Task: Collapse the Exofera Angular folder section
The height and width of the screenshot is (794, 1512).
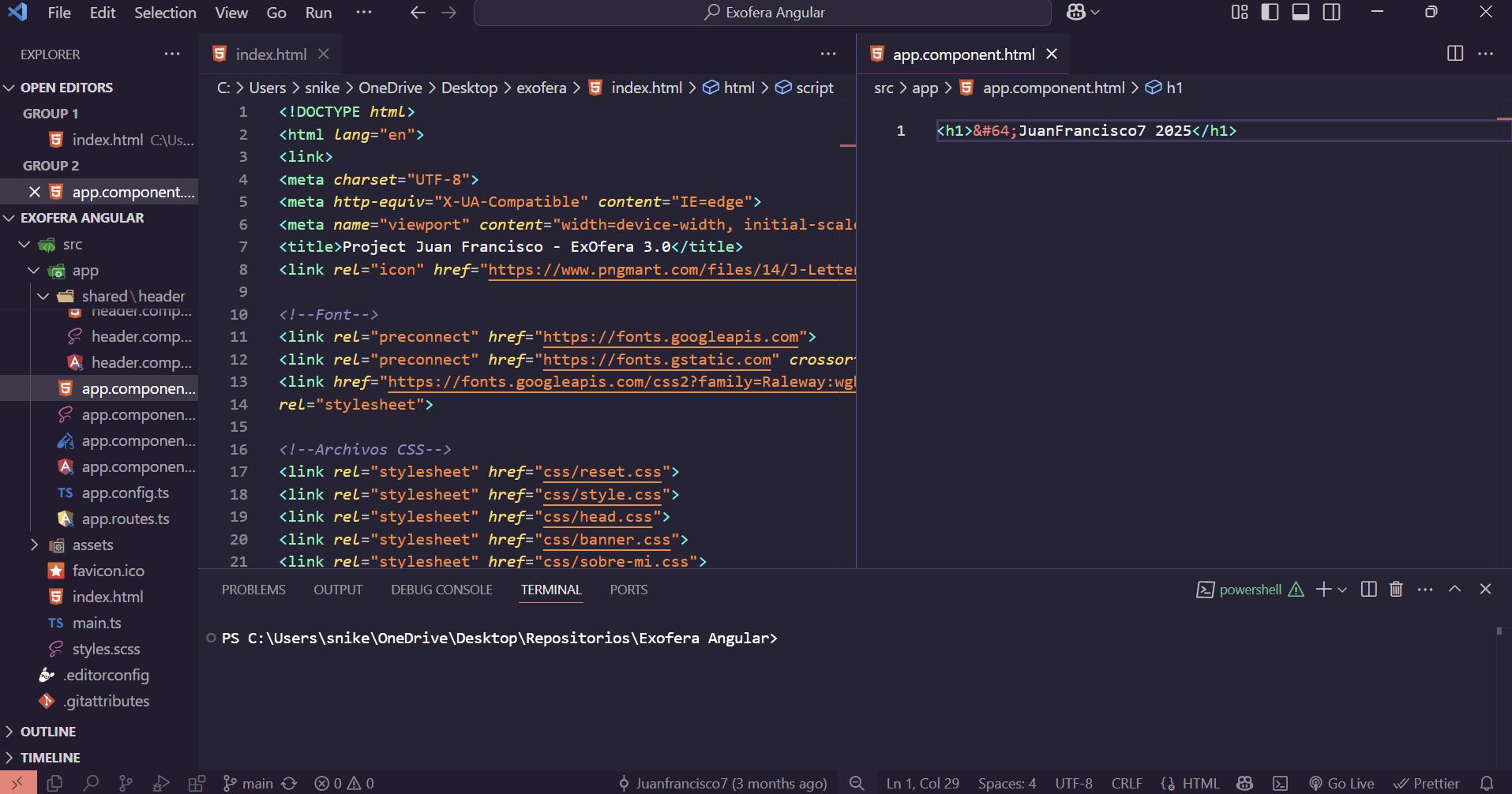Action: 9,218
